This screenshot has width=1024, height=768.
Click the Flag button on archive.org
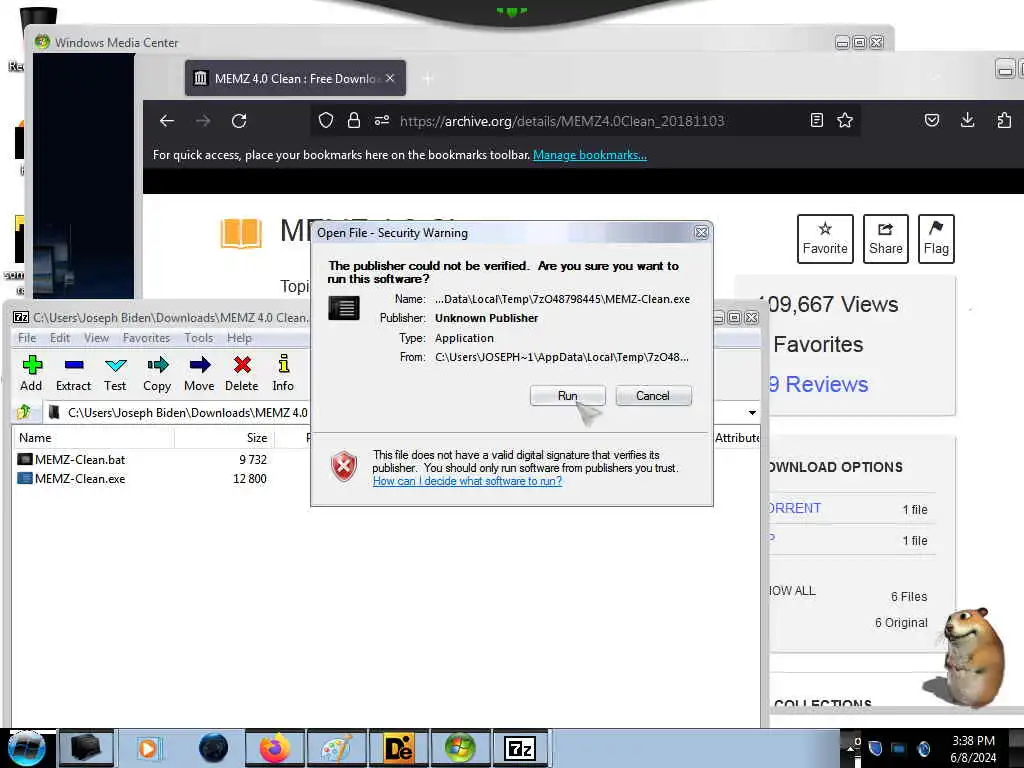coord(936,239)
